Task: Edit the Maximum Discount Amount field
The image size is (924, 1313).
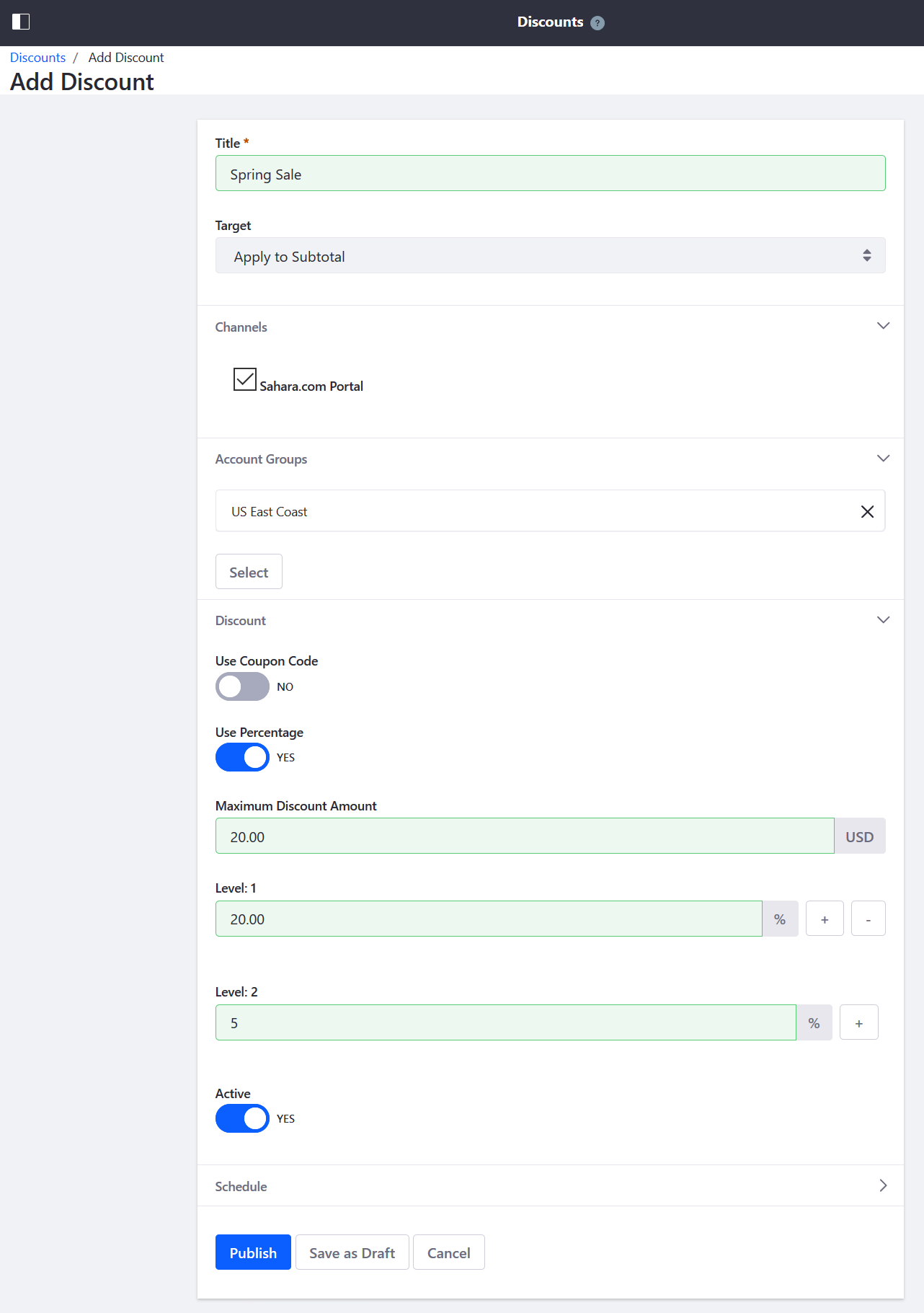Action: click(525, 836)
